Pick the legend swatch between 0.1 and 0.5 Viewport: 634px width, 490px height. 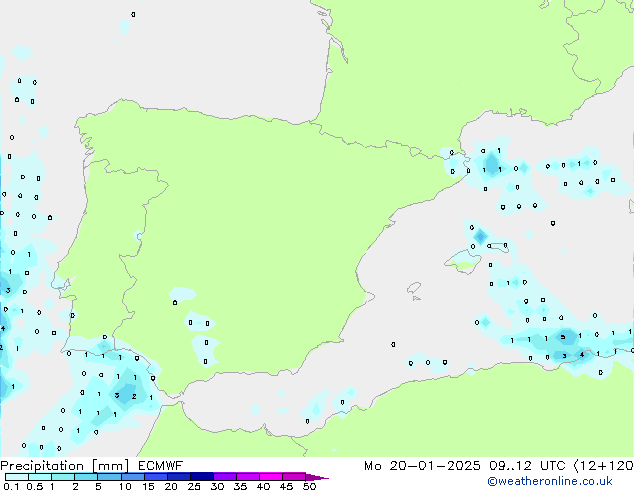pyautogui.click(x=17, y=477)
